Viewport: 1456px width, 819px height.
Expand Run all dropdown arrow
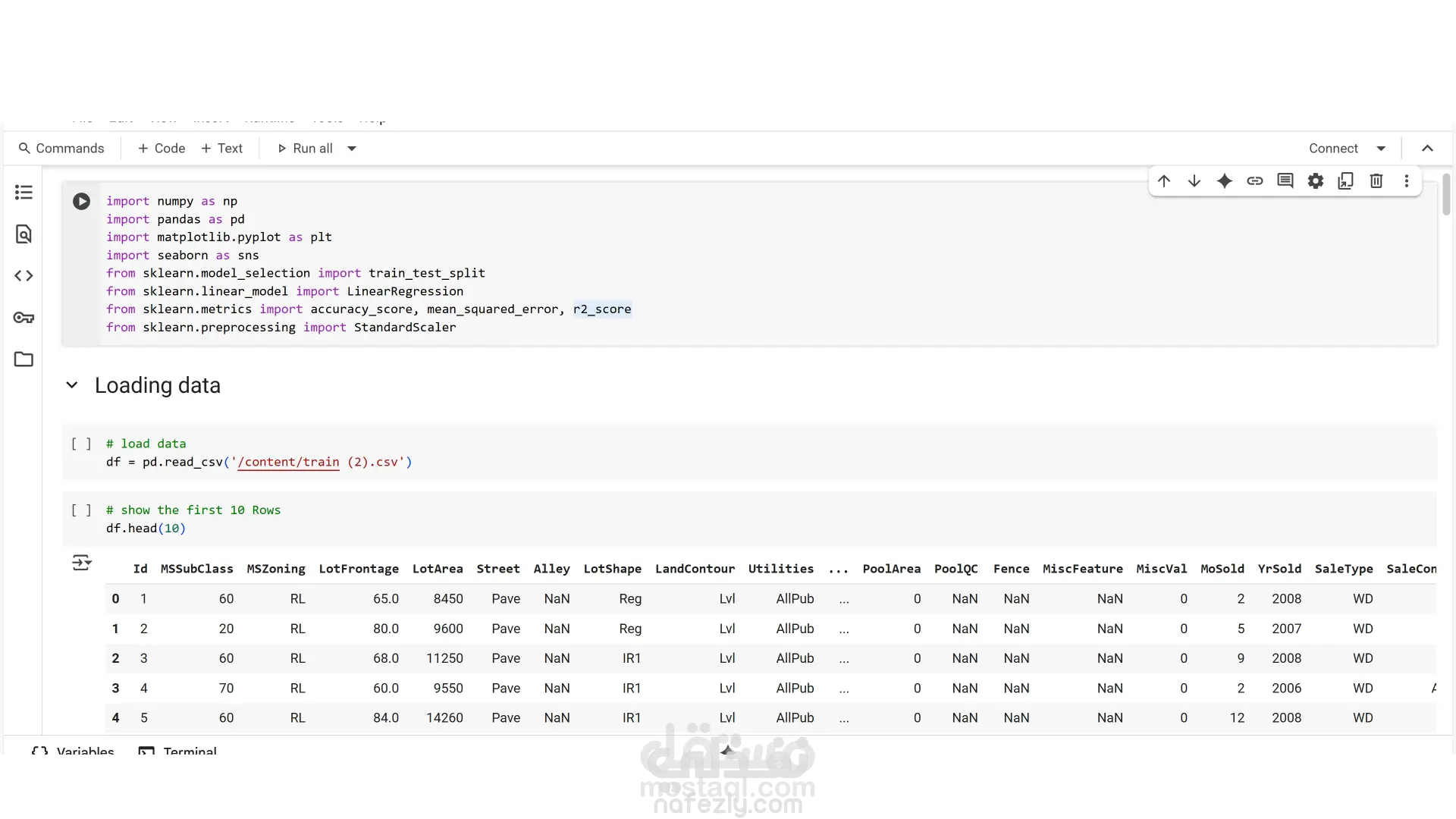[352, 149]
